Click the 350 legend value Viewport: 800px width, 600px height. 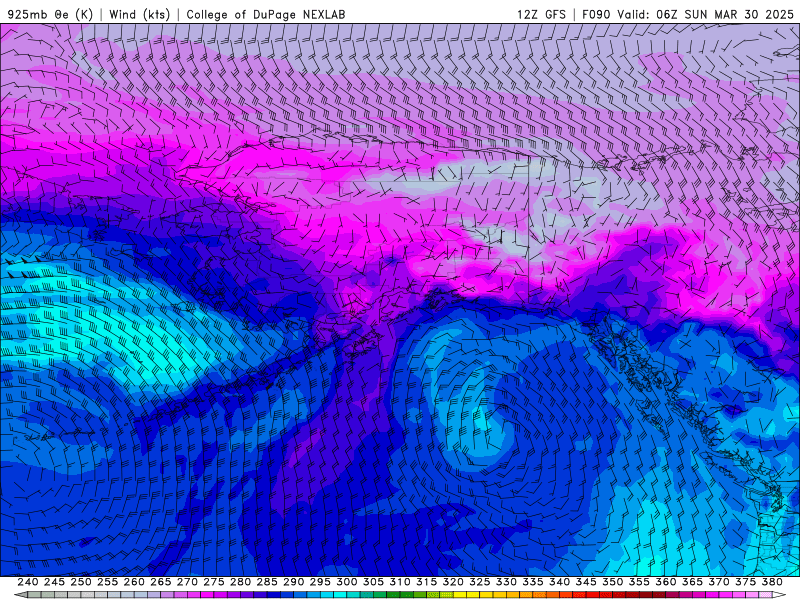[612, 582]
